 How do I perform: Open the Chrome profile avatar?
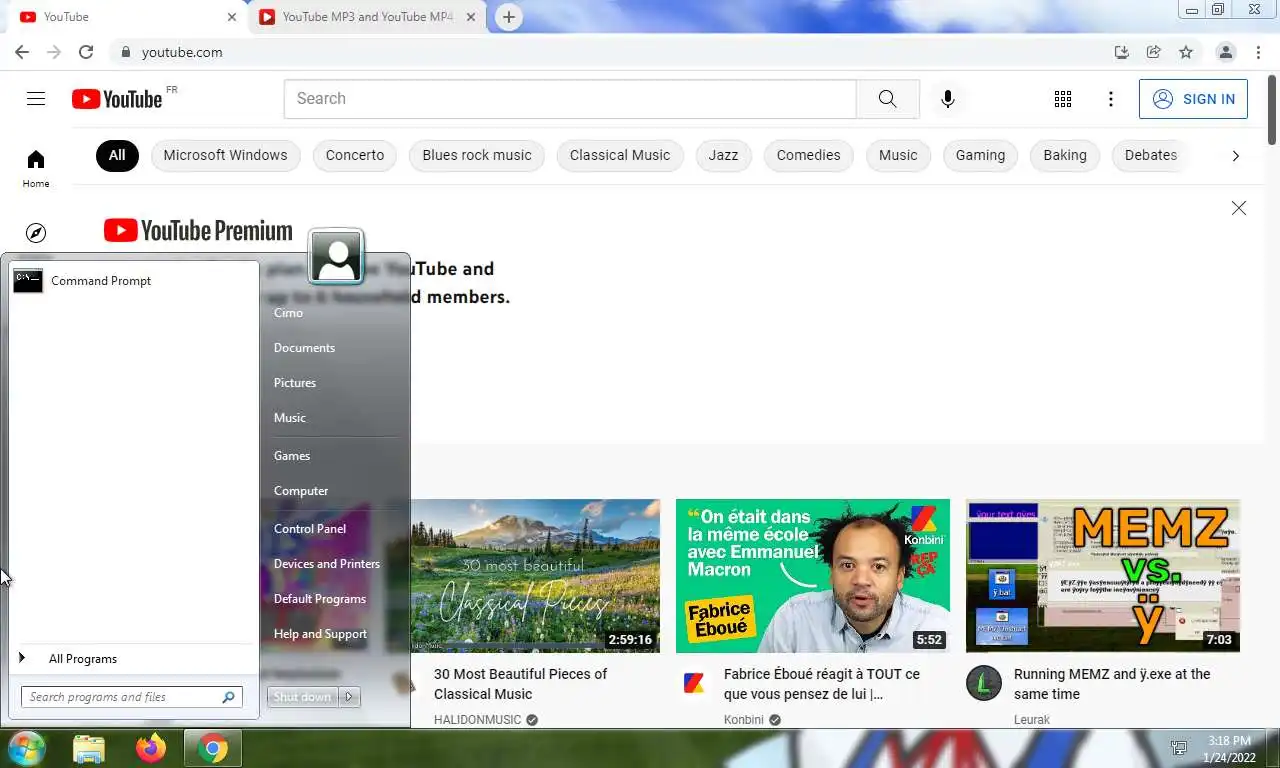tap(1226, 52)
